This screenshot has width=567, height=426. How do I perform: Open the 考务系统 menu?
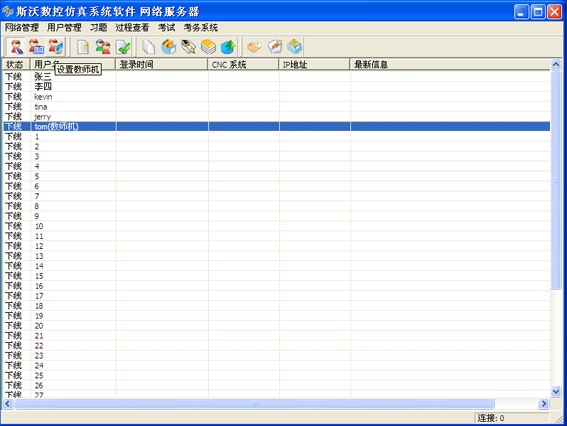[201, 27]
